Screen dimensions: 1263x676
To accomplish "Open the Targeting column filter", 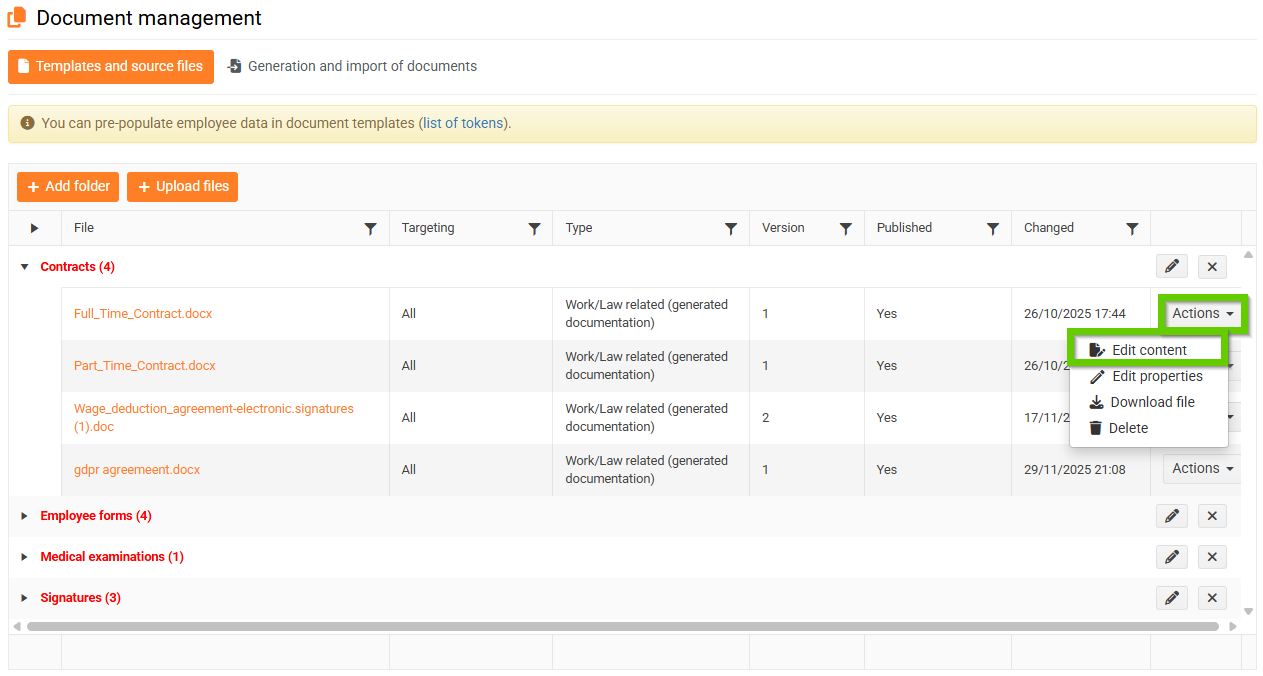I will (x=534, y=229).
